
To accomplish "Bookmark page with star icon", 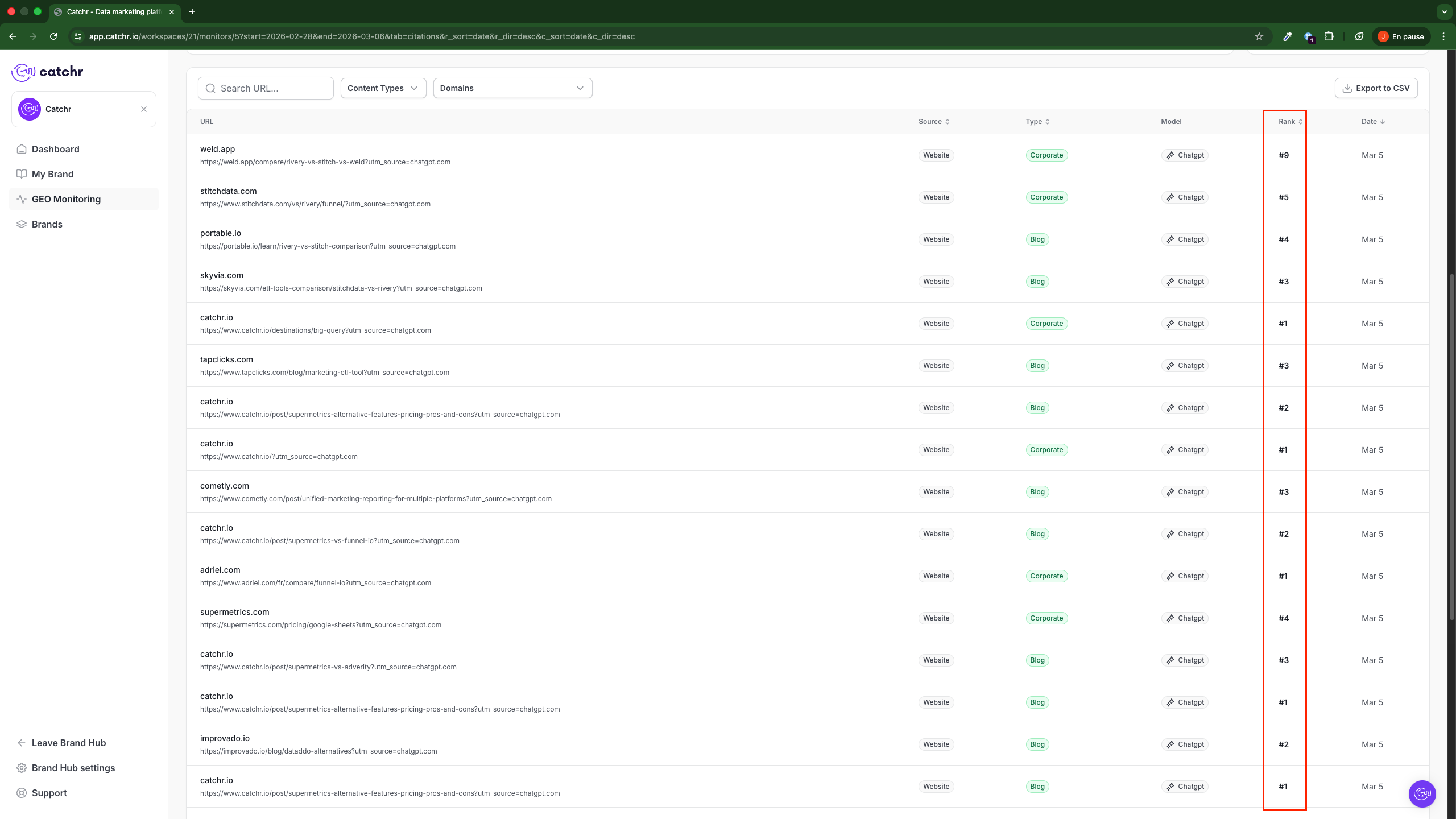I will click(x=1259, y=36).
